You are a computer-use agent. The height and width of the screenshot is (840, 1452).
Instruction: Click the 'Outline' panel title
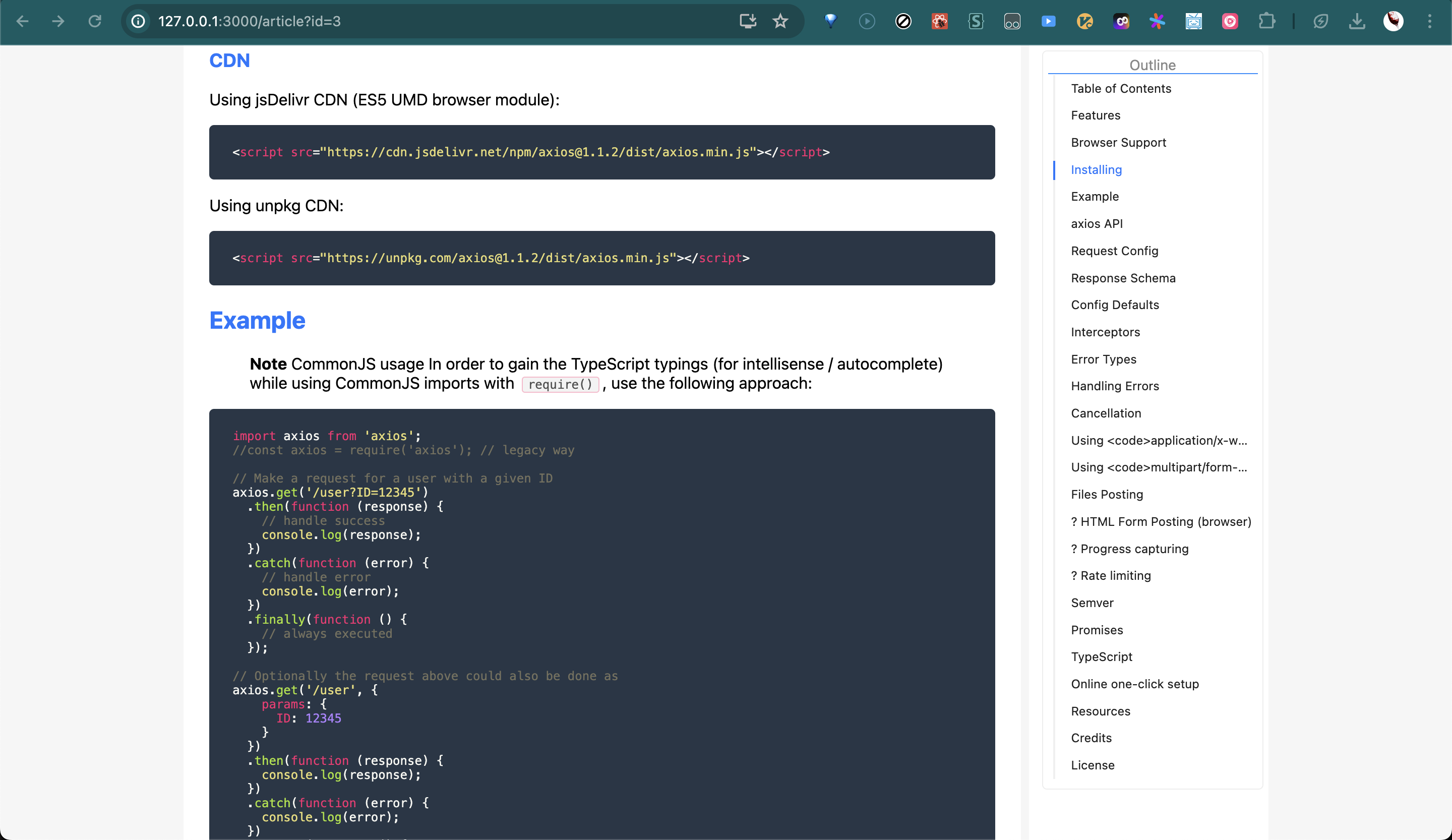[x=1152, y=65]
